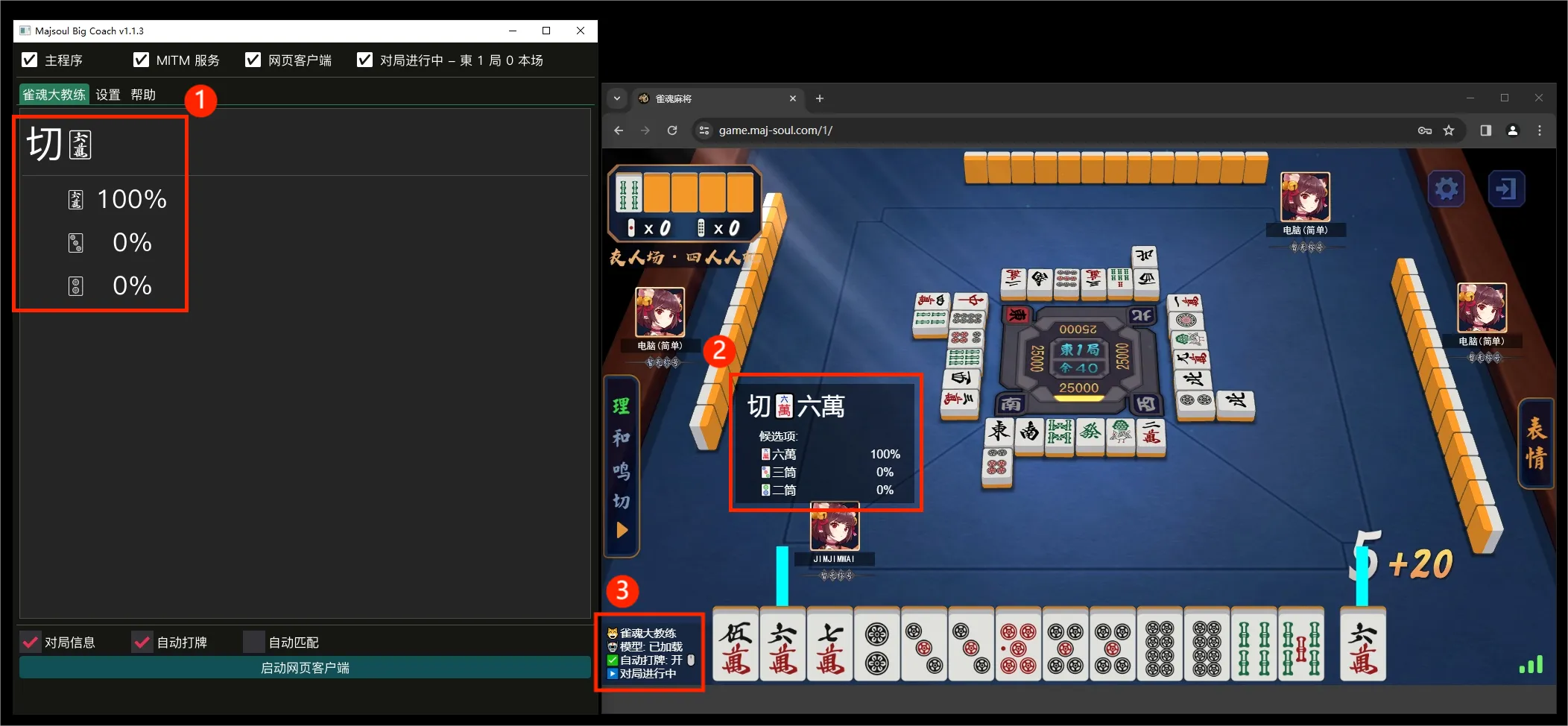This screenshot has height=726, width=1568.
Task: Open Chrome tab search chevron
Action: [x=617, y=98]
